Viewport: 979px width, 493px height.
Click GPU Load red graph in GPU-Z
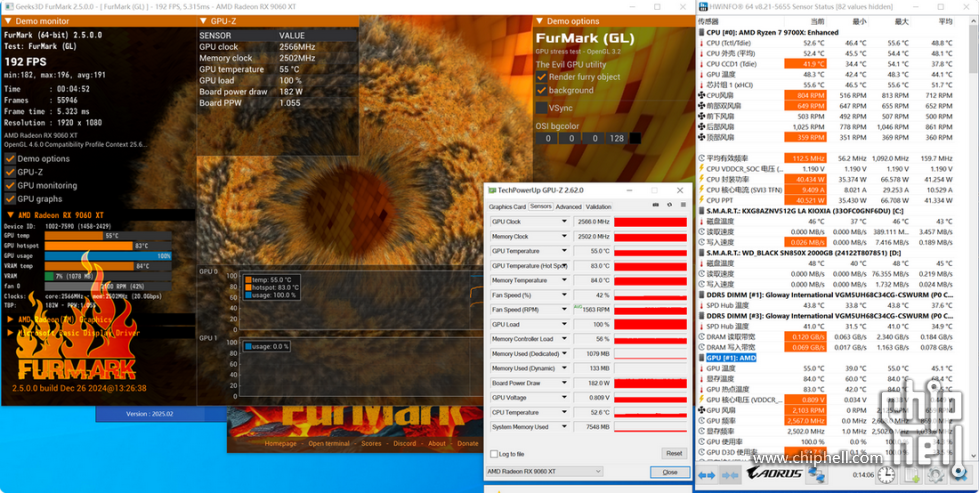(650, 325)
